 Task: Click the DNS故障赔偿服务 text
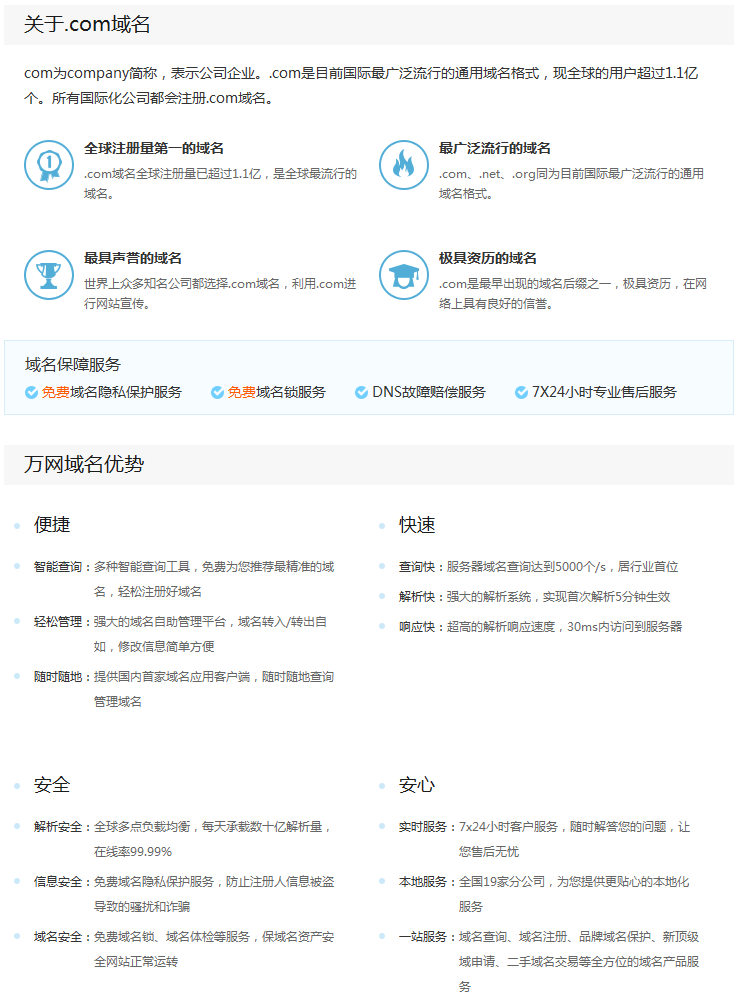(x=429, y=392)
